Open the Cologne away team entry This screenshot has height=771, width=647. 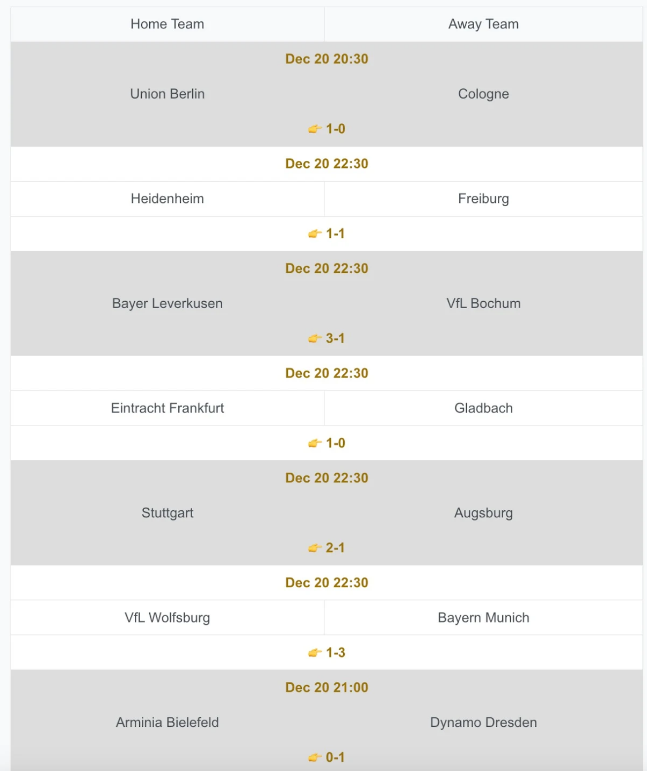(483, 94)
